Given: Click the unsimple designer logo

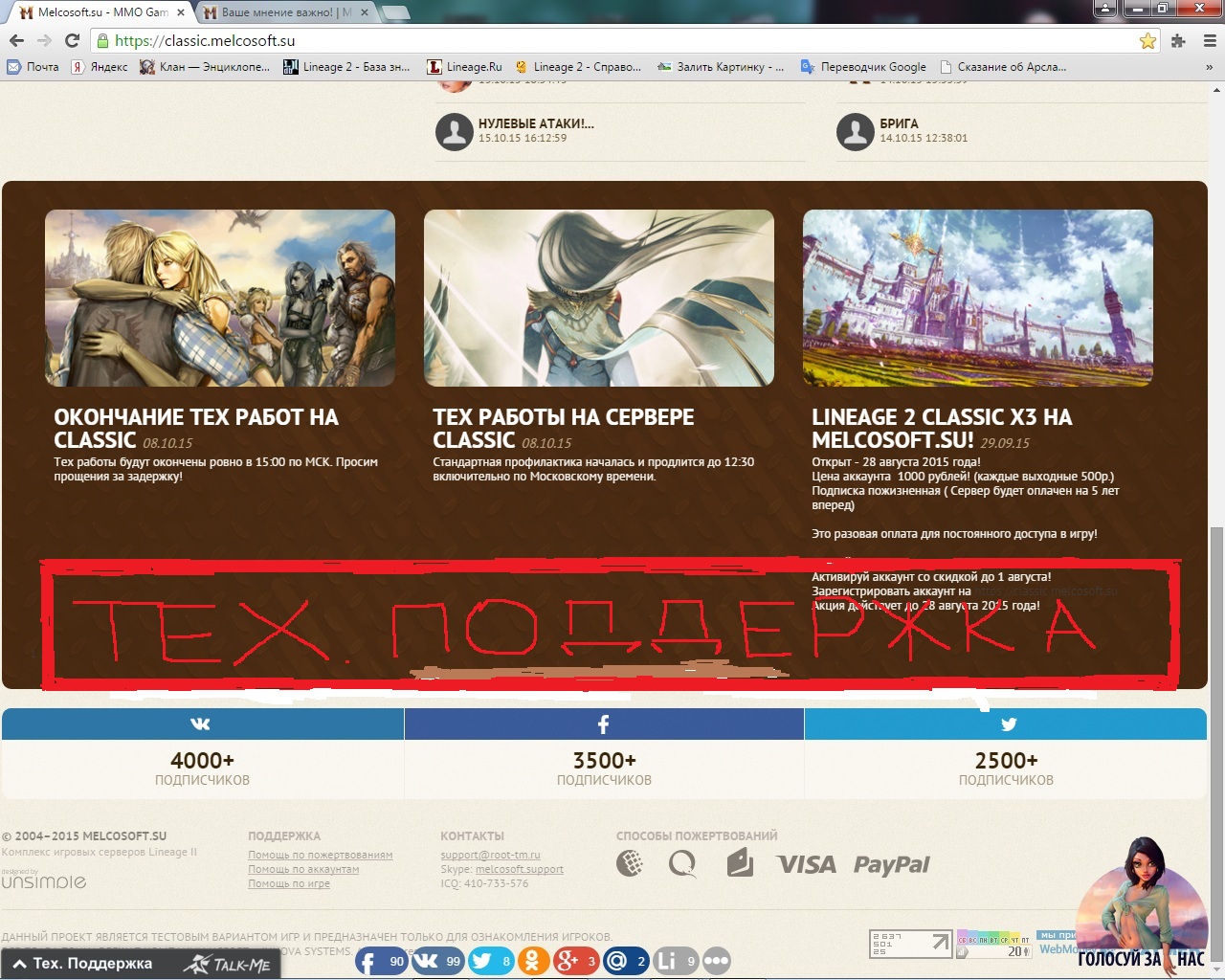Looking at the screenshot, I should tap(44, 880).
